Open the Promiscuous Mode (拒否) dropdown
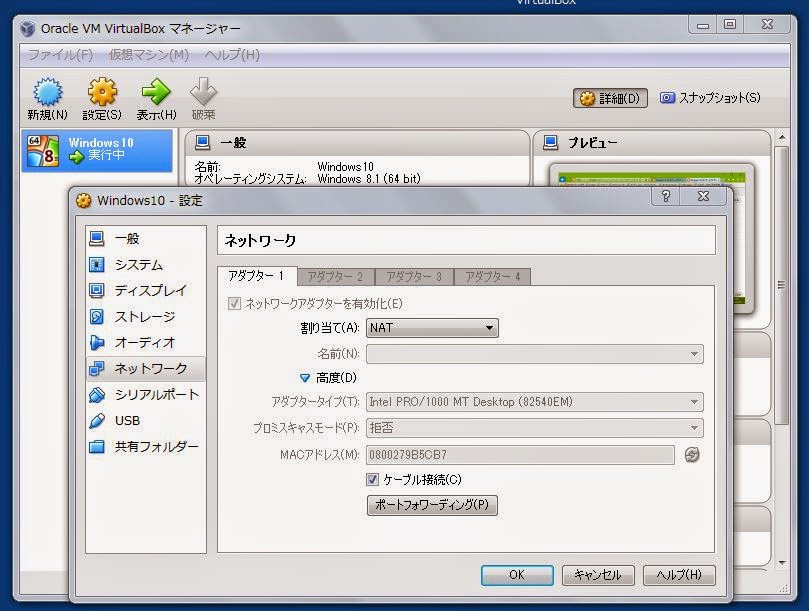The image size is (809, 611). tap(535, 428)
